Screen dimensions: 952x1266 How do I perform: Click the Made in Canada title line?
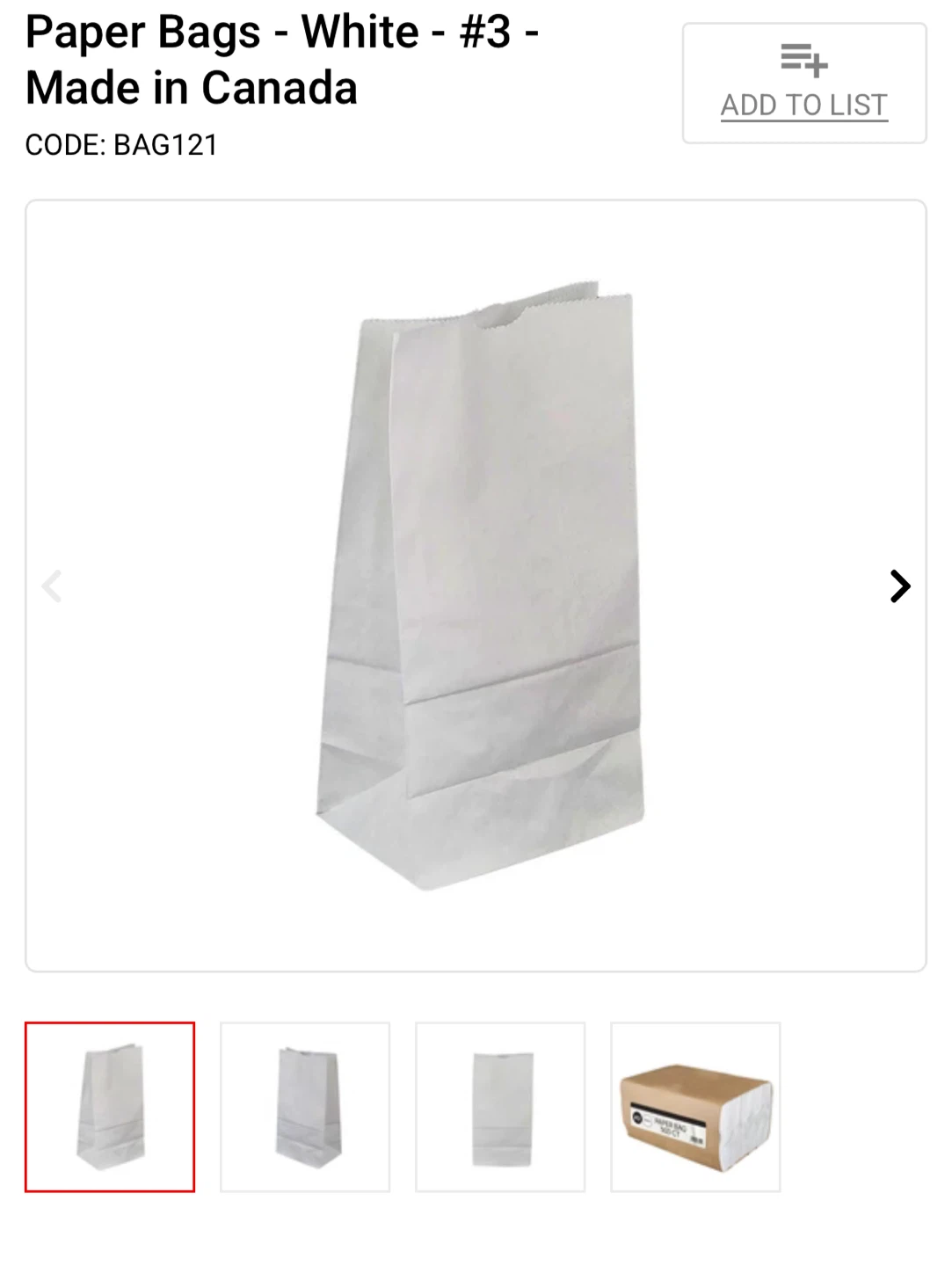(x=192, y=88)
